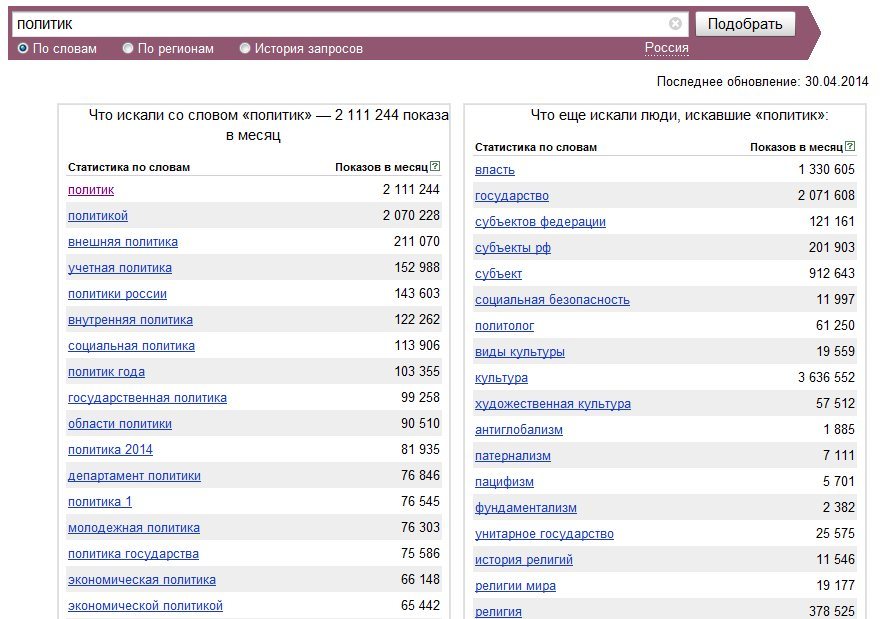
Task: Click into the search field containing 'политик'
Action: [341, 24]
